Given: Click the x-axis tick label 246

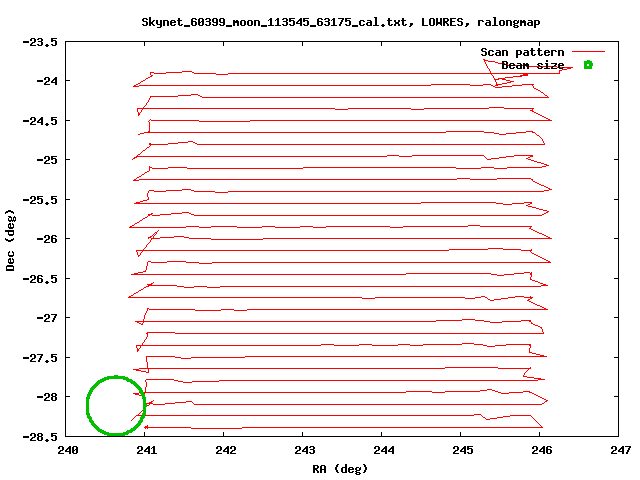Looking at the screenshot, I should (x=542, y=450).
